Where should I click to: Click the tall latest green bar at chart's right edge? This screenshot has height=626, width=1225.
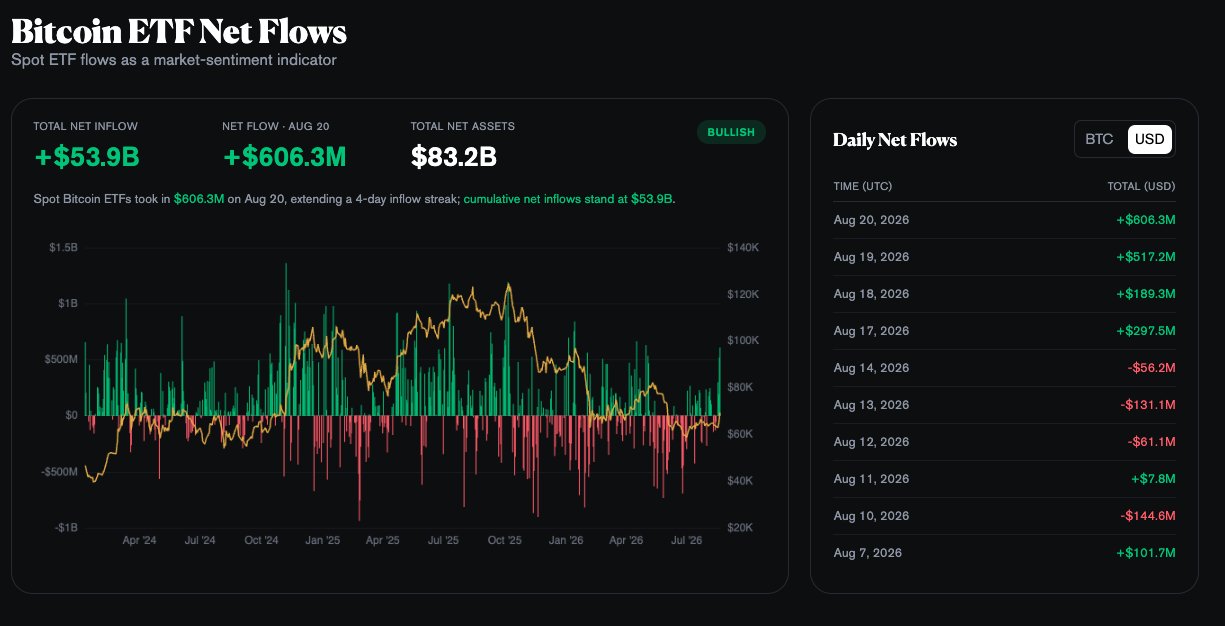pyautogui.click(x=720, y=381)
